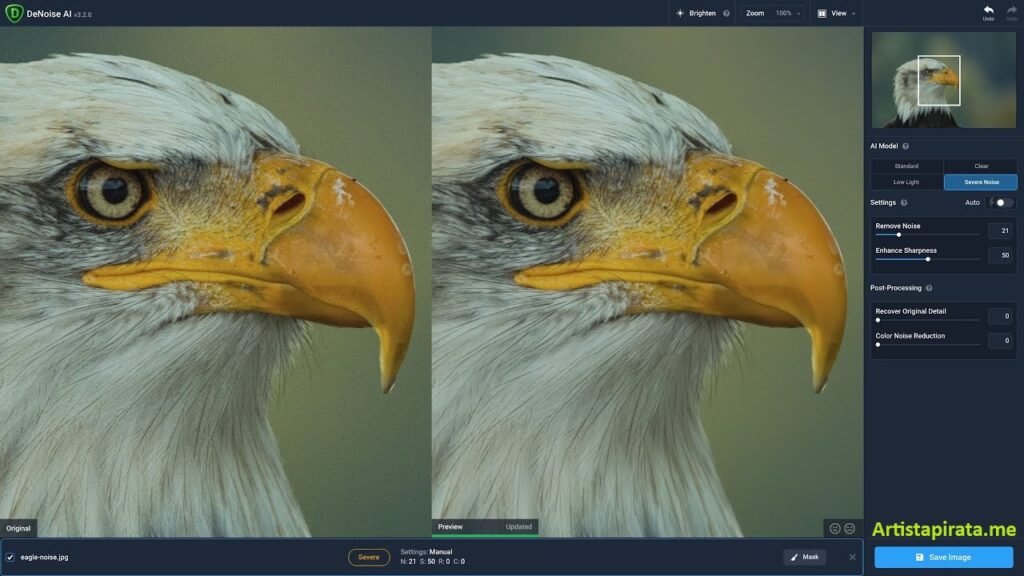Click the happy face feedback icon

835,528
